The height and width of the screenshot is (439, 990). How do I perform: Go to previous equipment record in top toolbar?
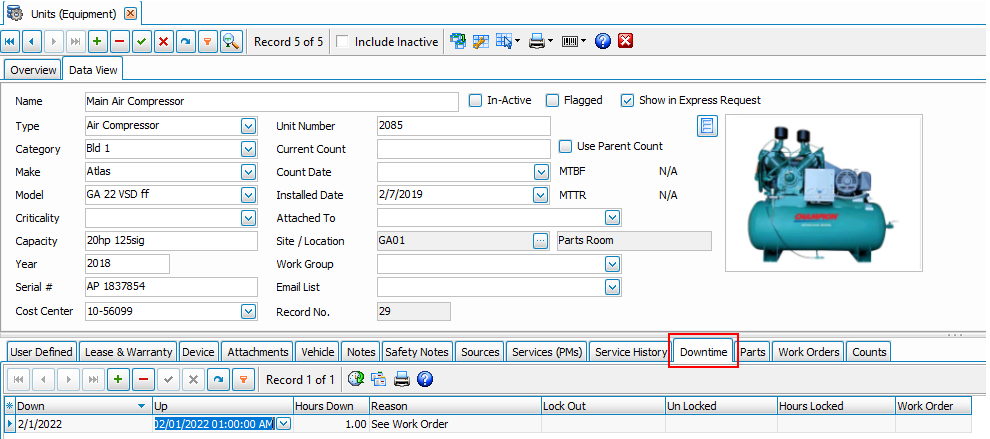32,42
